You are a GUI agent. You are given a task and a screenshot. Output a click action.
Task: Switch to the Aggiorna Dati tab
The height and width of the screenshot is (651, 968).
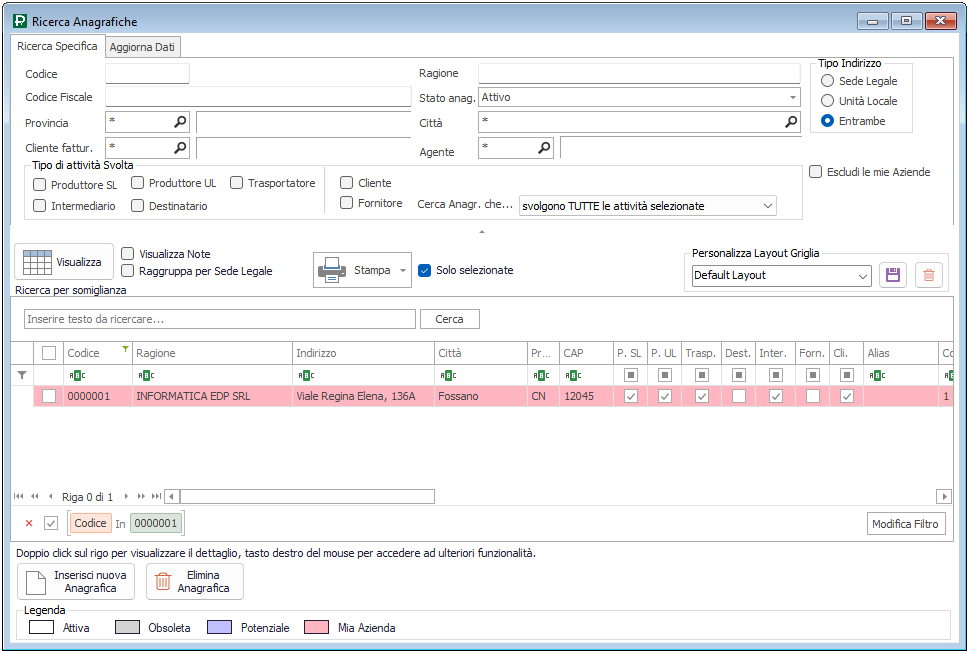(144, 47)
